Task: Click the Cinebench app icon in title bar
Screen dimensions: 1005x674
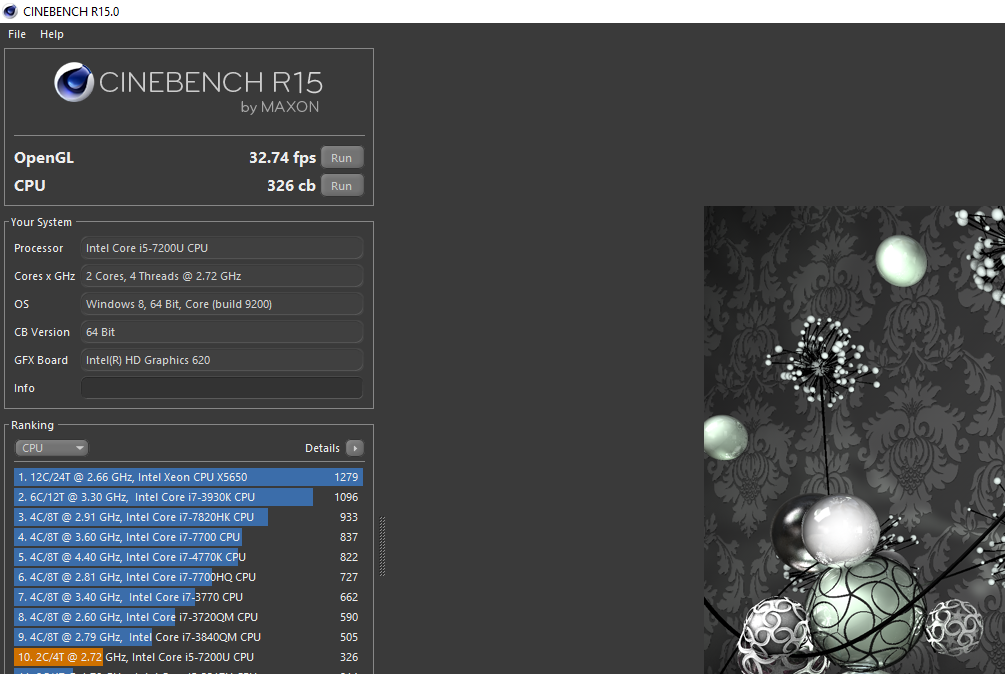Action: click(10, 12)
